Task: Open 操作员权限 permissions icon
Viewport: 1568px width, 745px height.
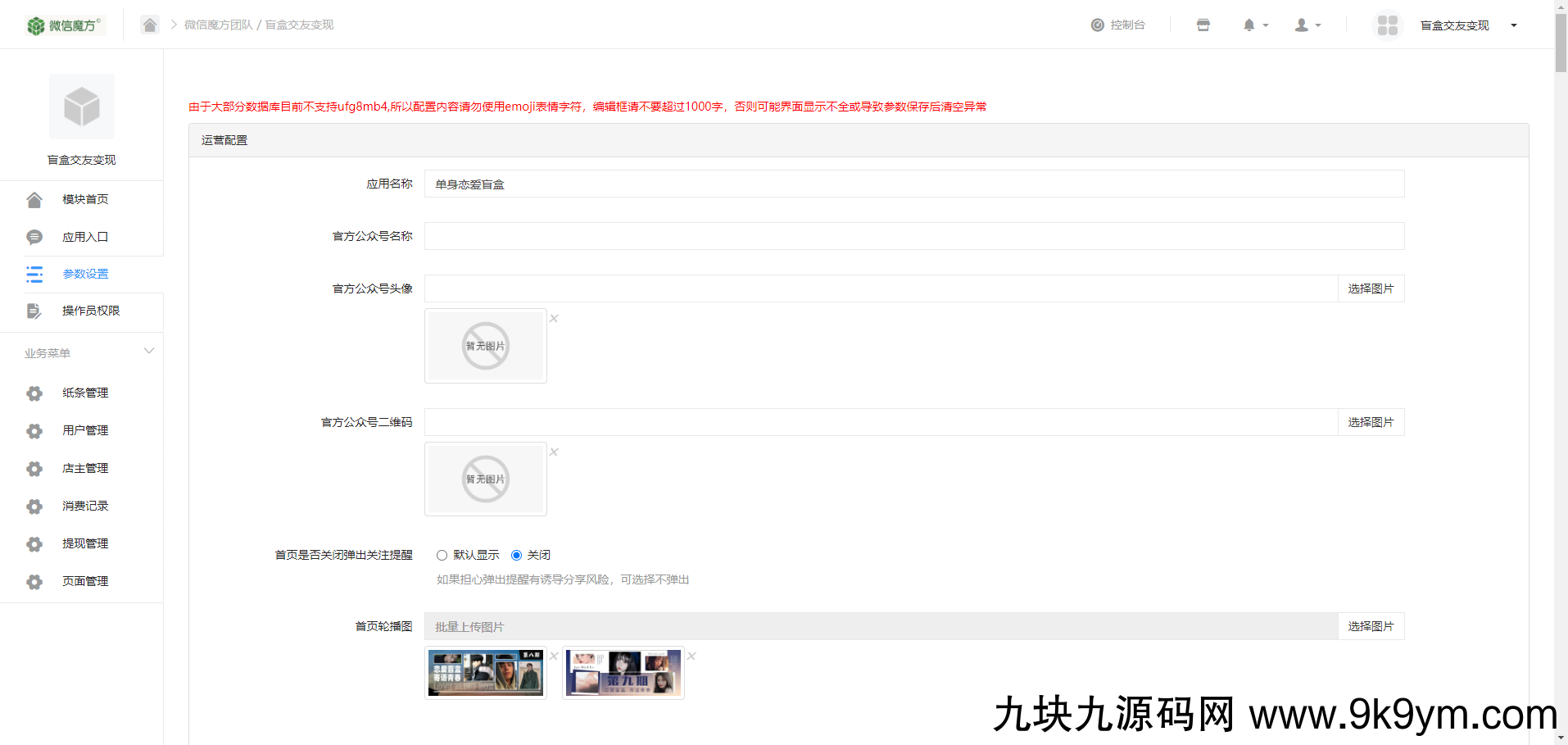Action: pyautogui.click(x=34, y=311)
